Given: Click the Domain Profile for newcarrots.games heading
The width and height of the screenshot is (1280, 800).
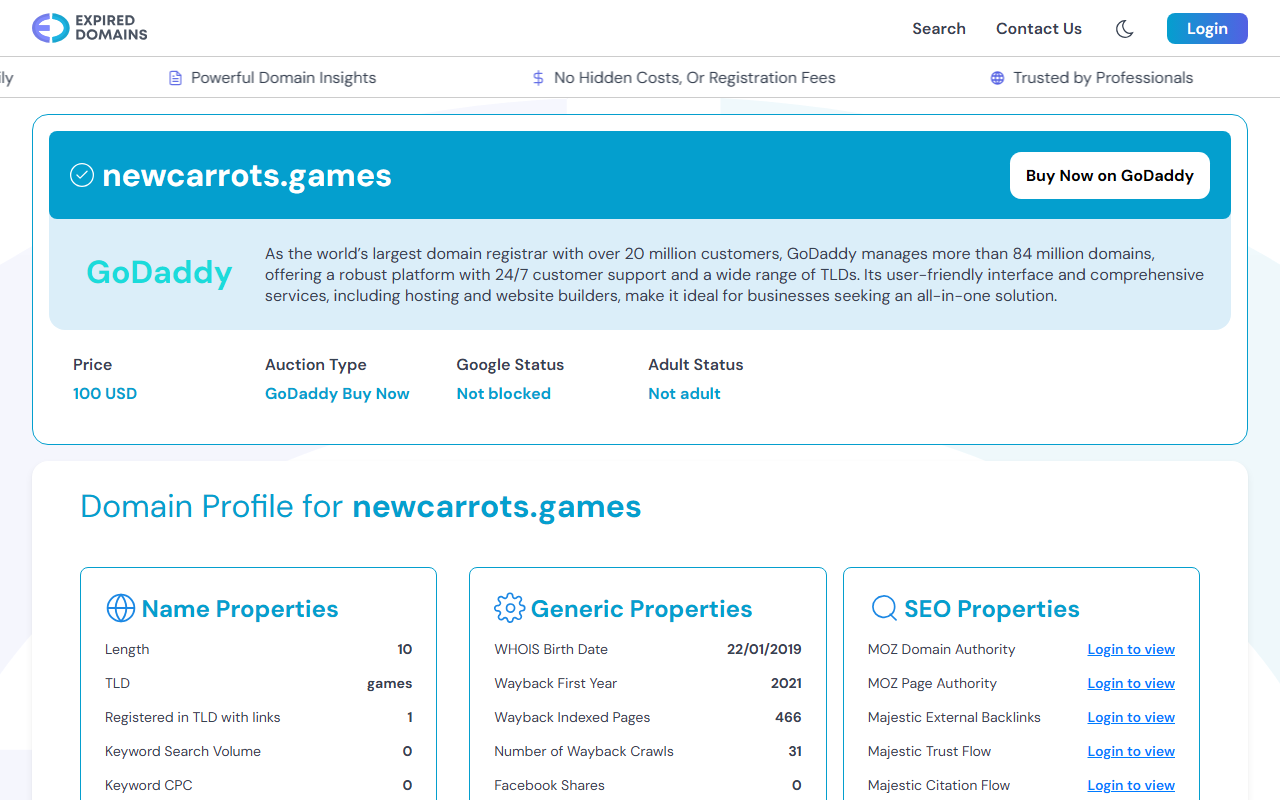Looking at the screenshot, I should (361, 506).
